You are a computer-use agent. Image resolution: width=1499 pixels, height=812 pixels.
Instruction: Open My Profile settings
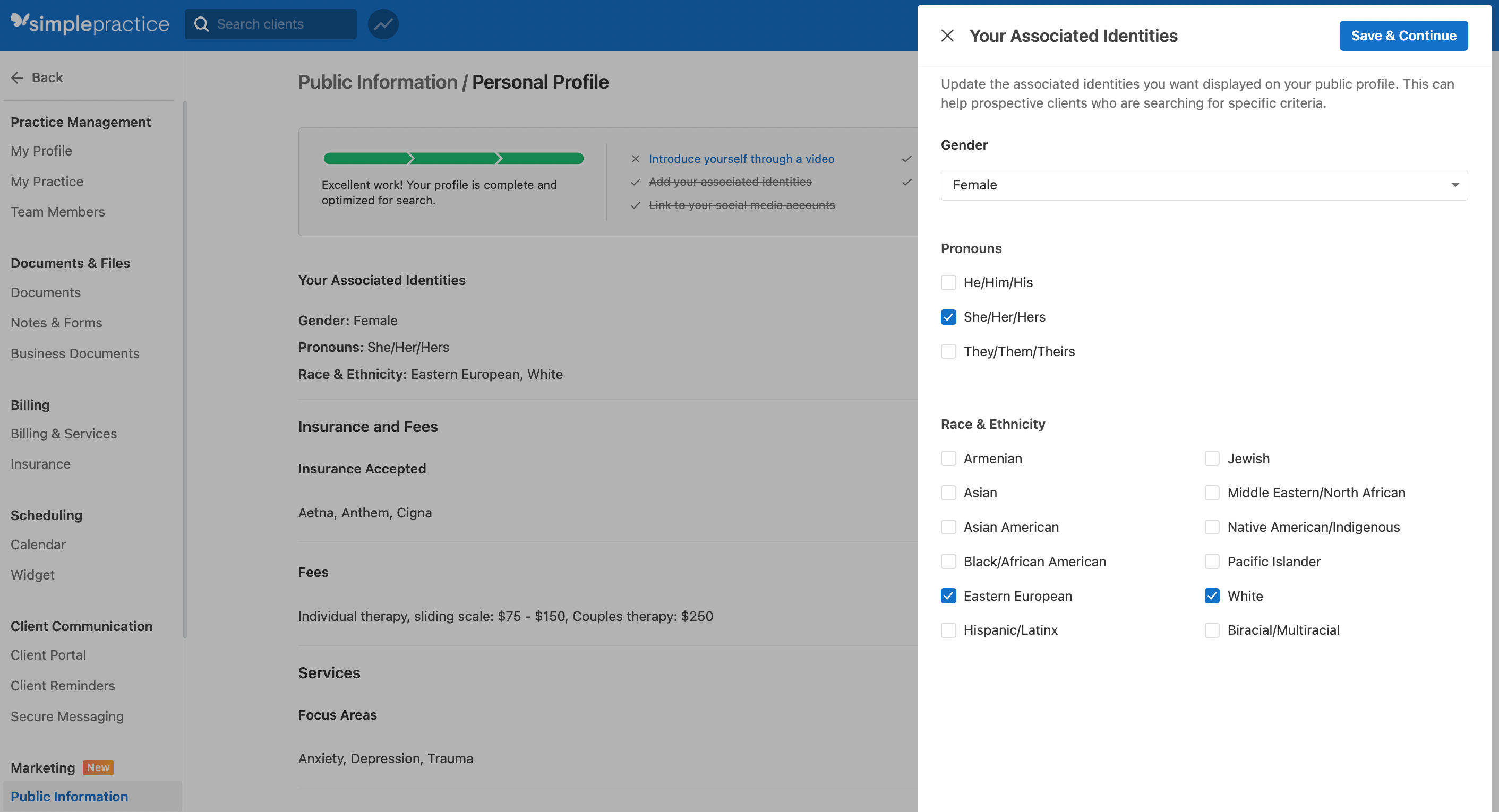41,151
